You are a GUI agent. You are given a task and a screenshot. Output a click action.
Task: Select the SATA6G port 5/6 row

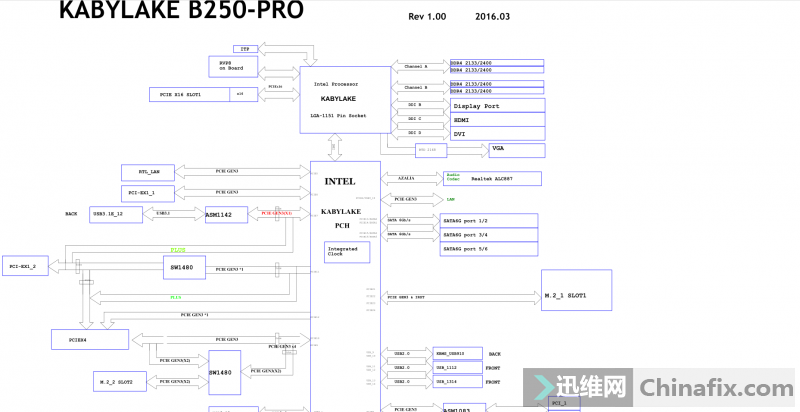point(489,249)
